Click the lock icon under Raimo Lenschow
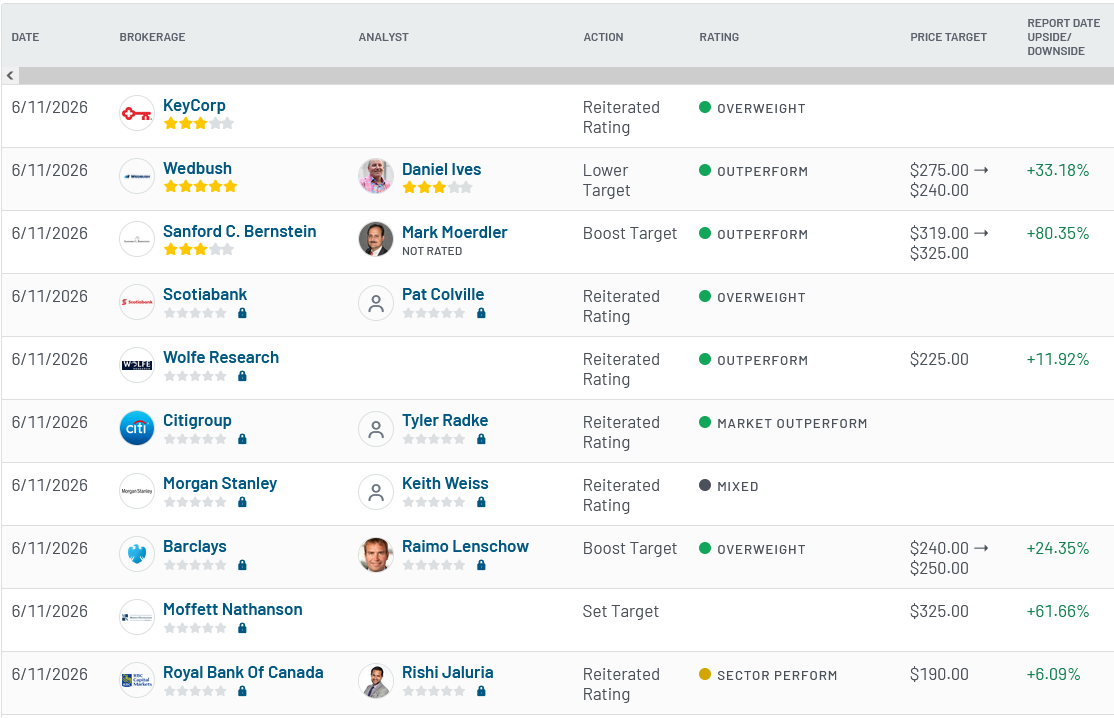The image size is (1114, 718). click(481, 565)
